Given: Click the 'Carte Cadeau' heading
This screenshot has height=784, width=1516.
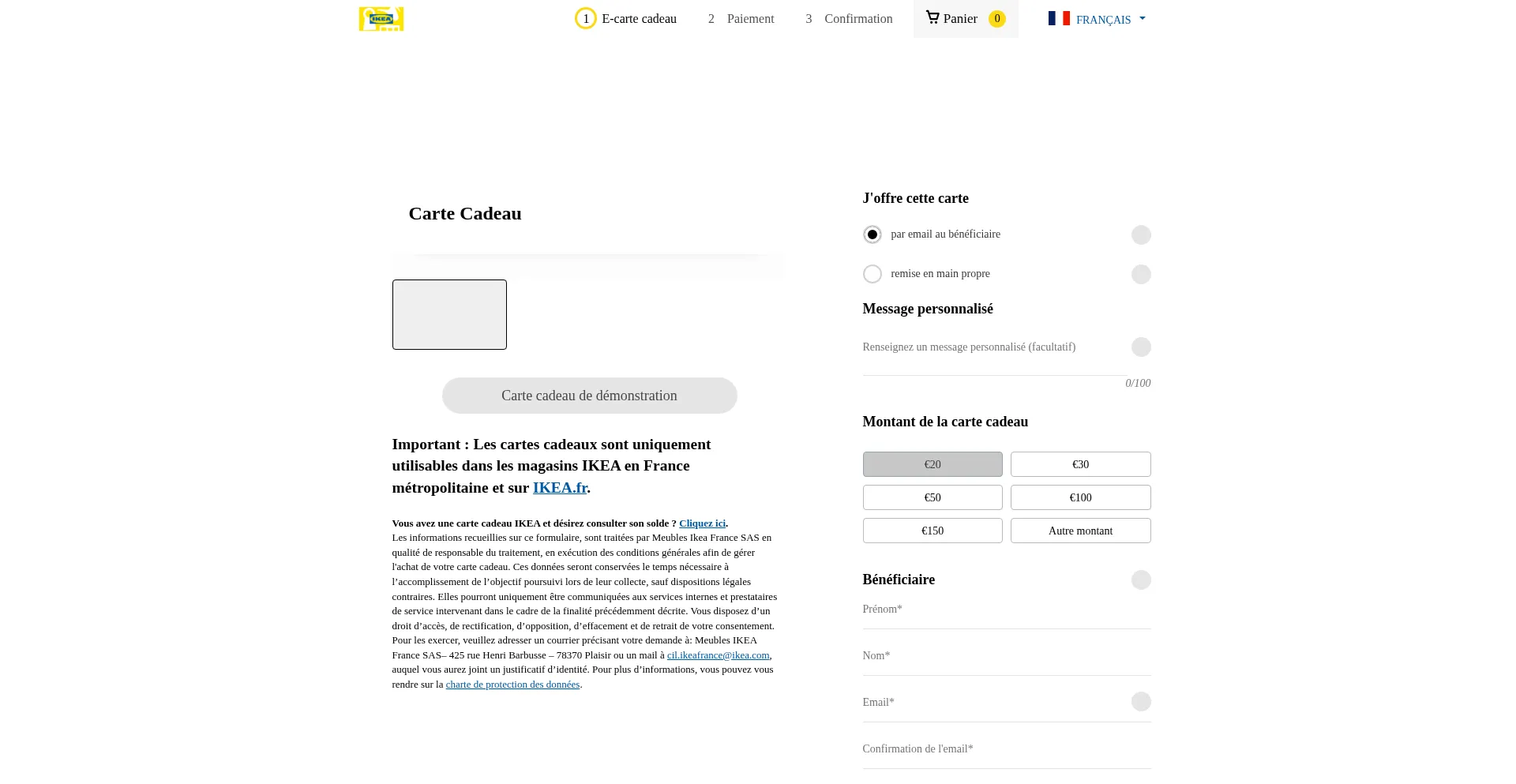Looking at the screenshot, I should click(465, 214).
